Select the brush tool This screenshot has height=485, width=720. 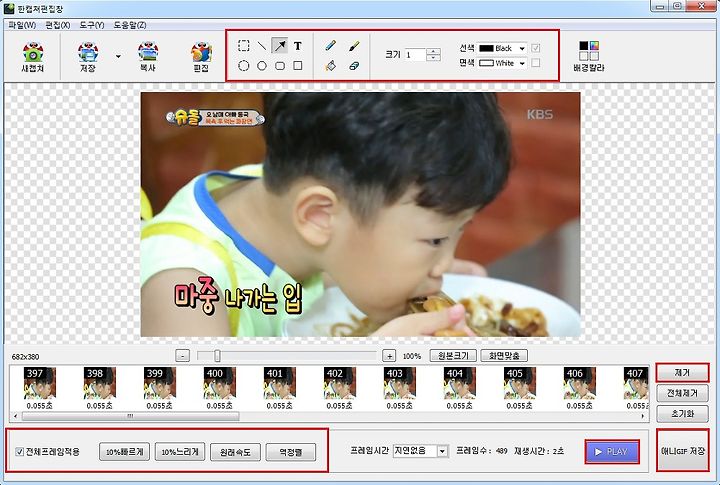pos(354,45)
